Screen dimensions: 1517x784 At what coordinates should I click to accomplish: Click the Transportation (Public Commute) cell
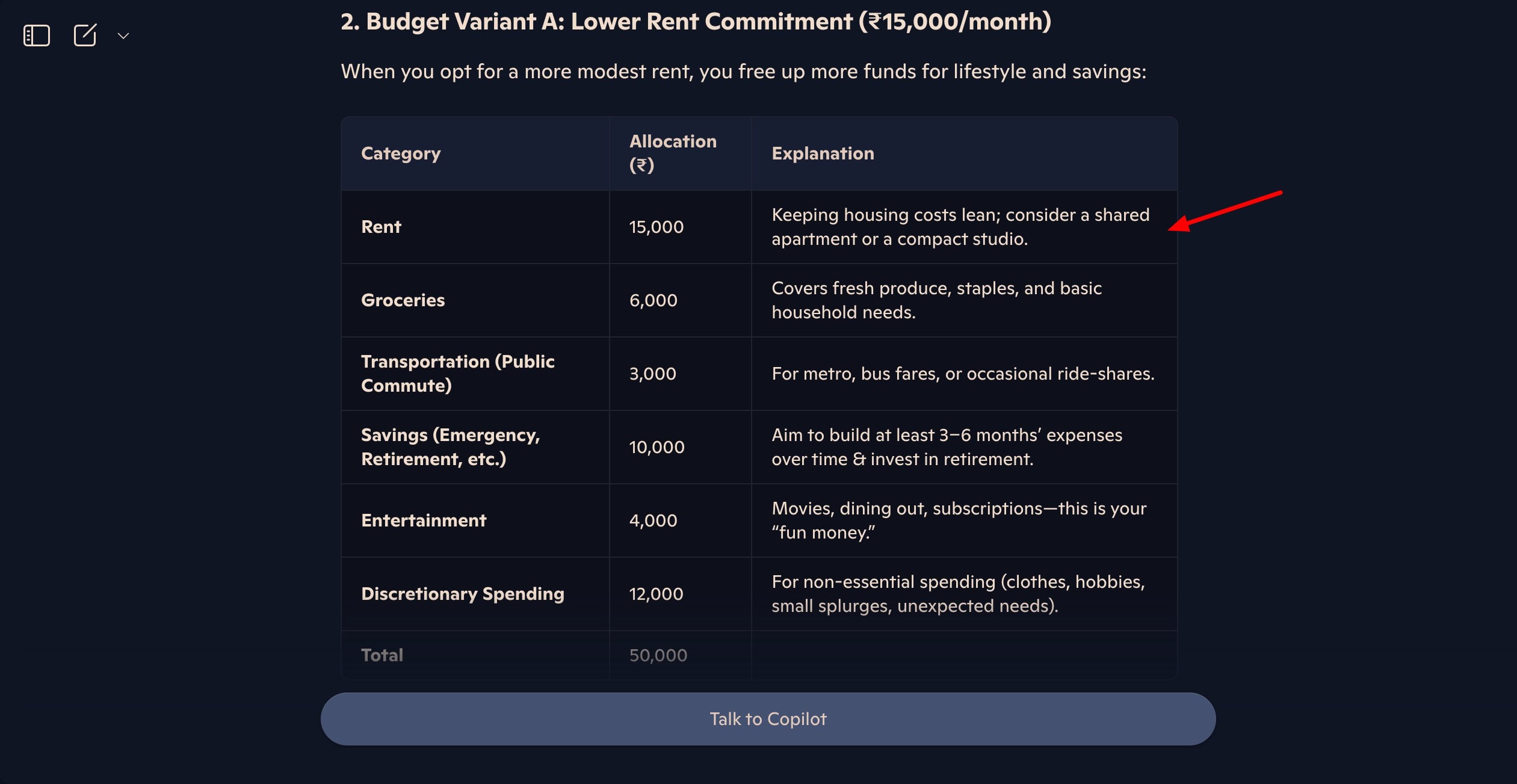[457, 373]
